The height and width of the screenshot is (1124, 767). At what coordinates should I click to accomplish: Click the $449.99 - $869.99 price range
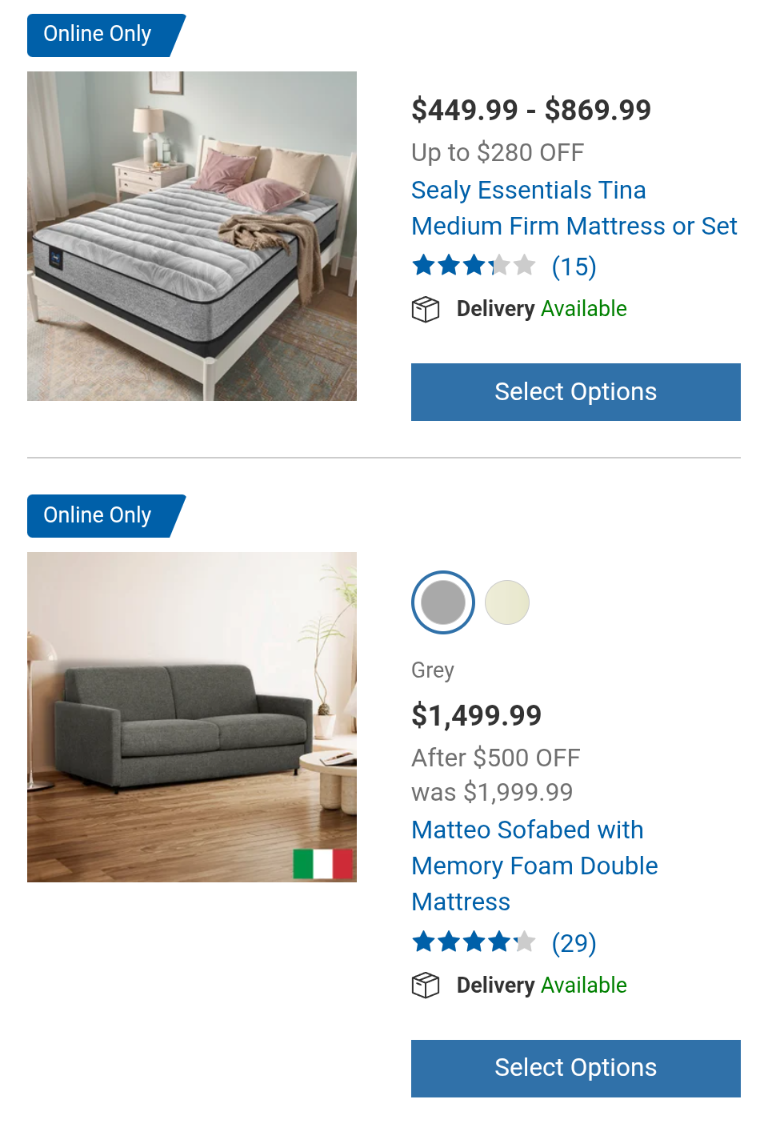coord(531,110)
